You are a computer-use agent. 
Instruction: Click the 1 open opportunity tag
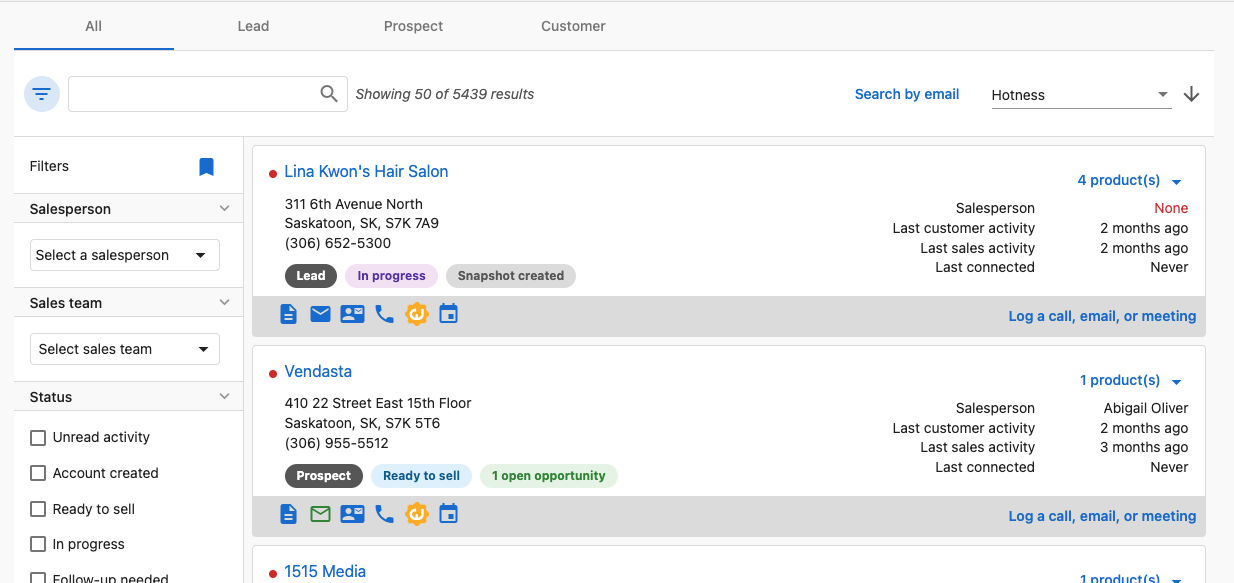(x=549, y=476)
